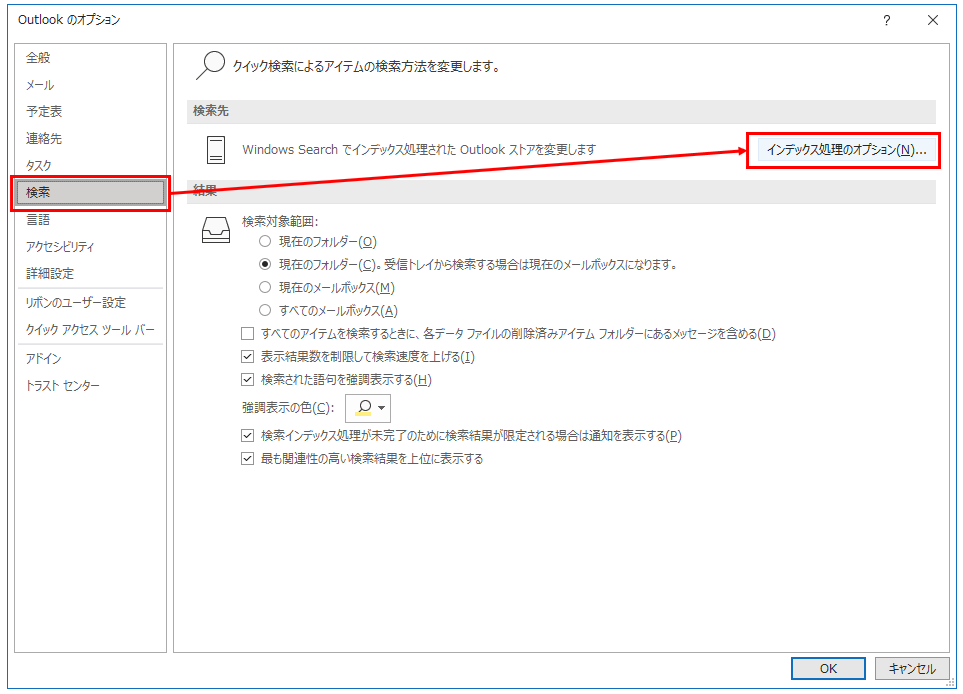
Task: Open トラスト センター category
Action: (90, 385)
